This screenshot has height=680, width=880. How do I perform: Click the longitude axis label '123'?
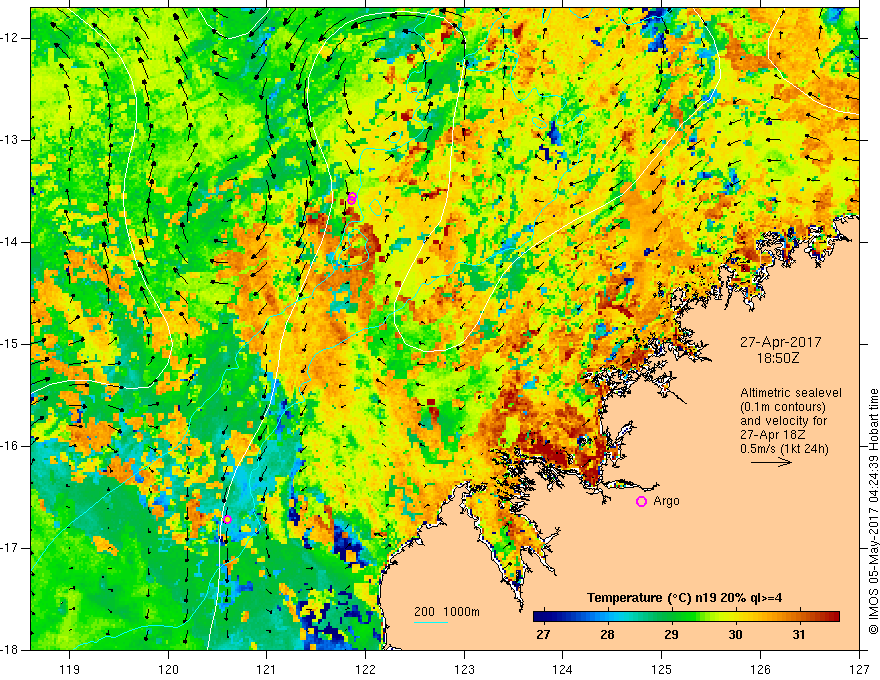464,669
